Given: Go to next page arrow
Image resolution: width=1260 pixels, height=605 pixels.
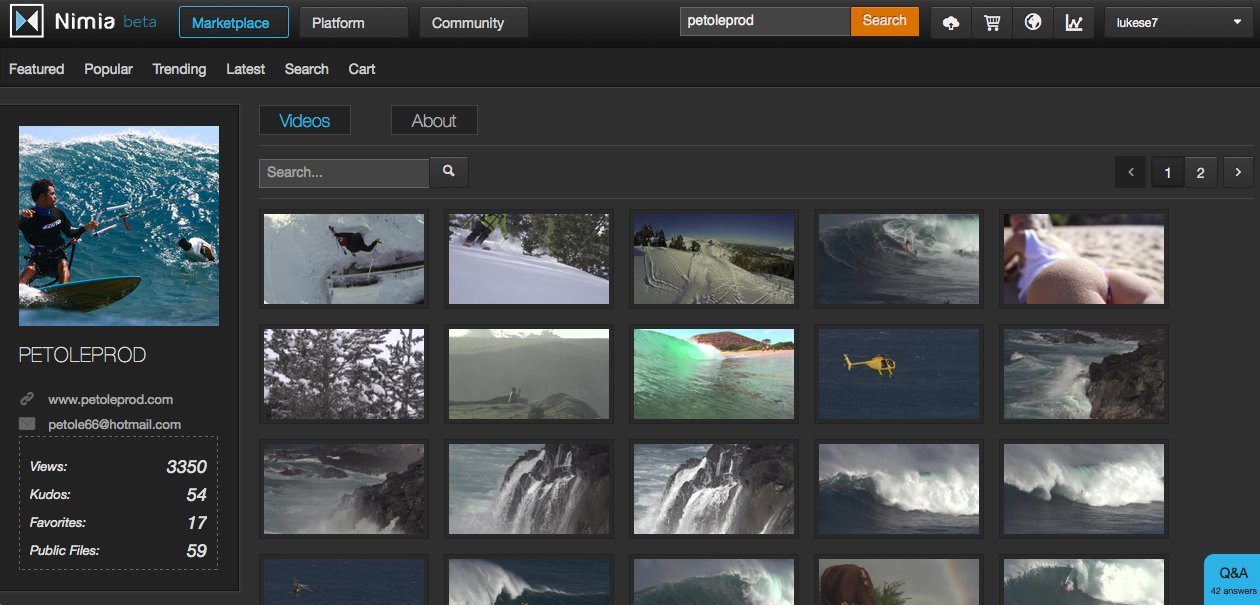Looking at the screenshot, I should pos(1238,172).
